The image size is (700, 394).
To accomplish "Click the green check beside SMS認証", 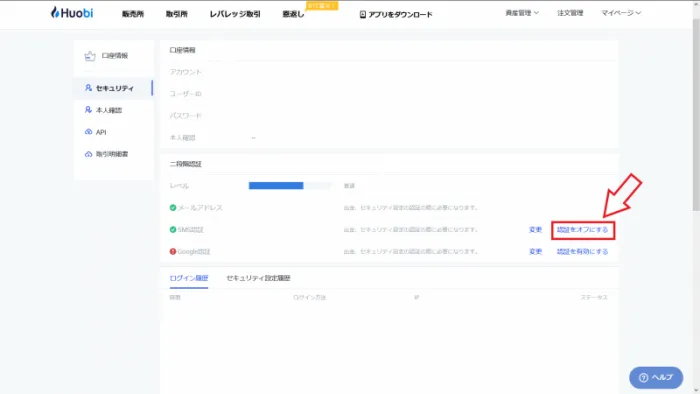I will tap(173, 229).
